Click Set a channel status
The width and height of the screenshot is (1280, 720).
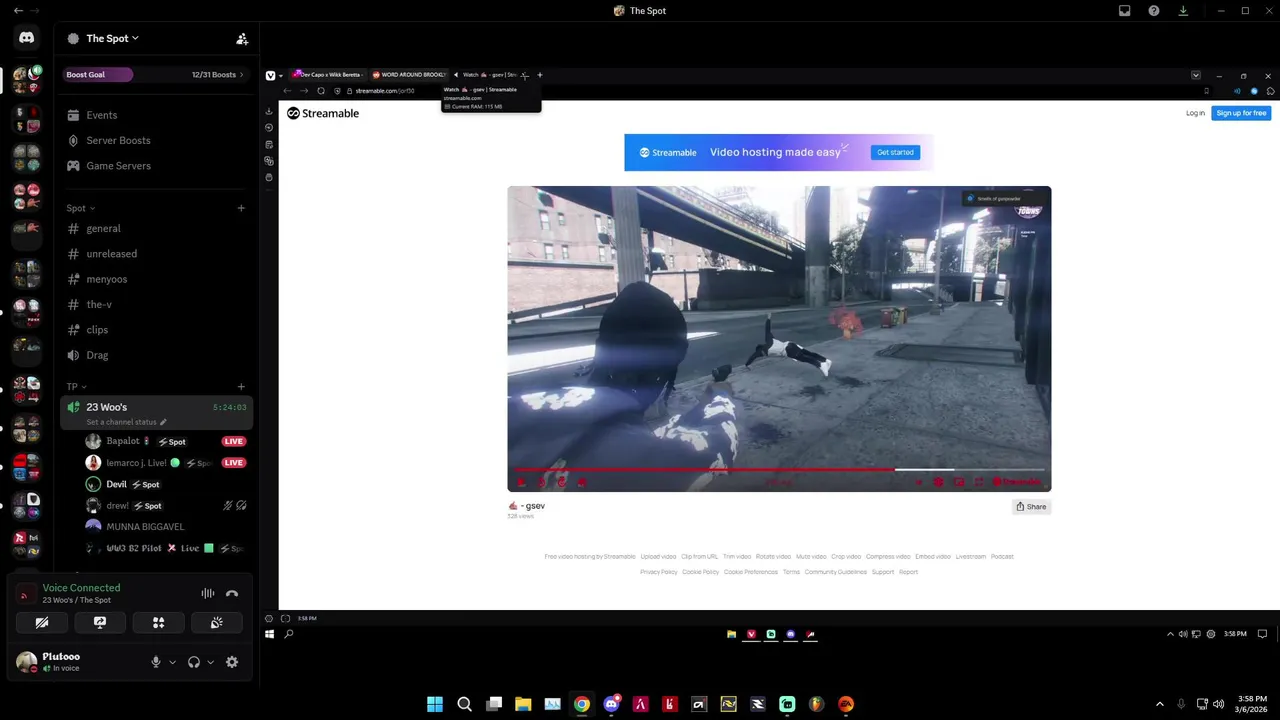pos(126,422)
